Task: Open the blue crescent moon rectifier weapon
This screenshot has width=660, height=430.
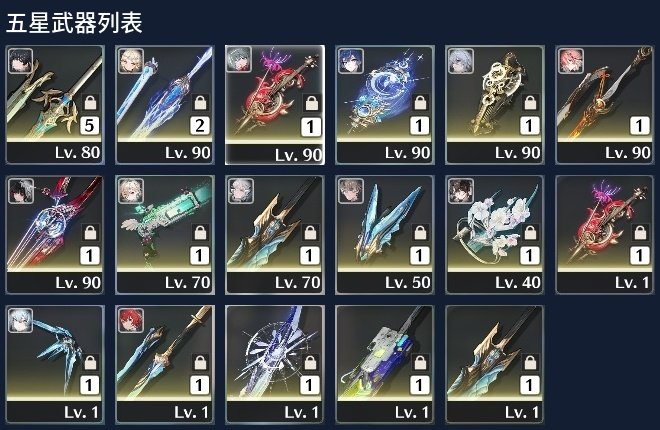Action: (x=385, y=105)
